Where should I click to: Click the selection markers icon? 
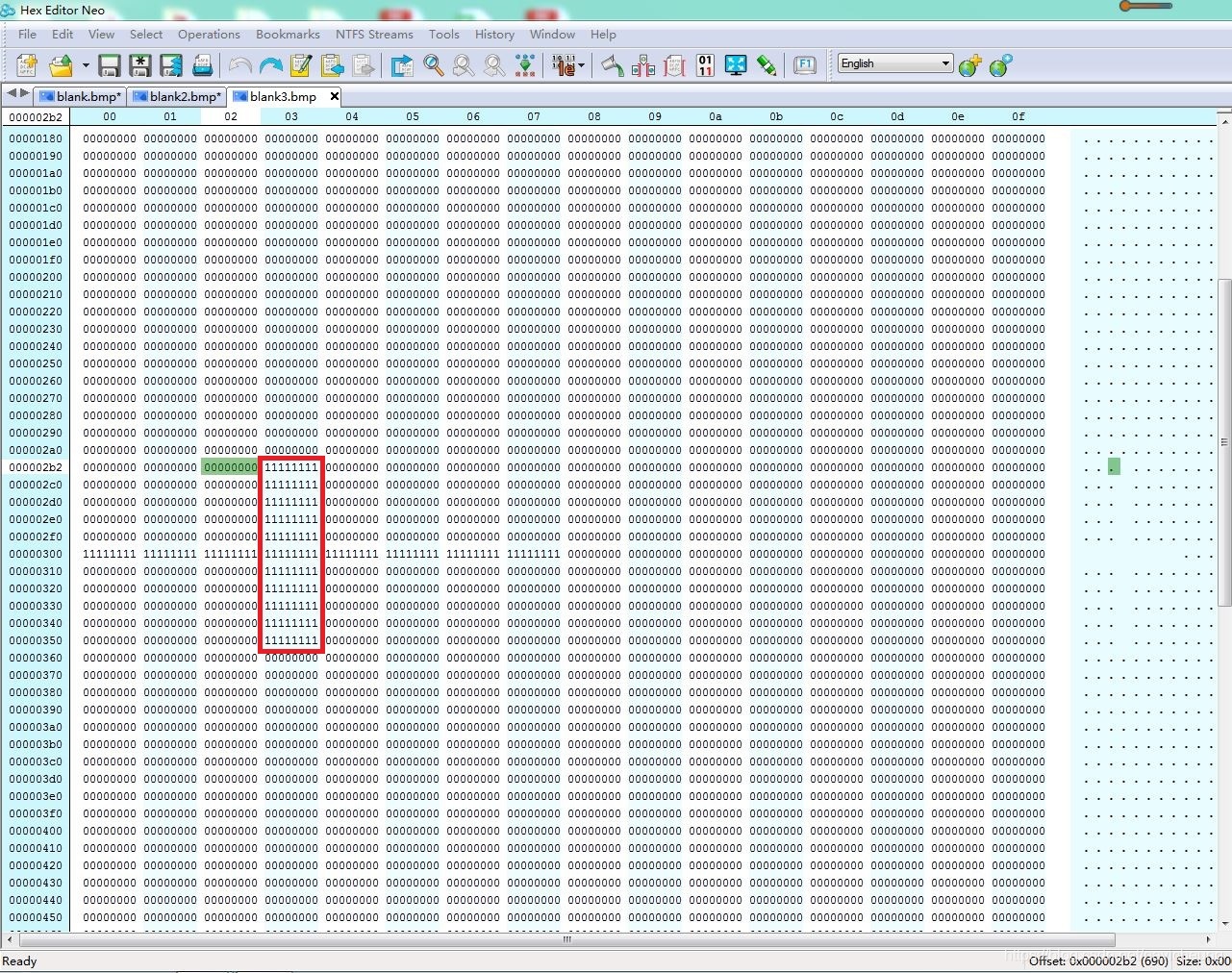click(x=643, y=65)
